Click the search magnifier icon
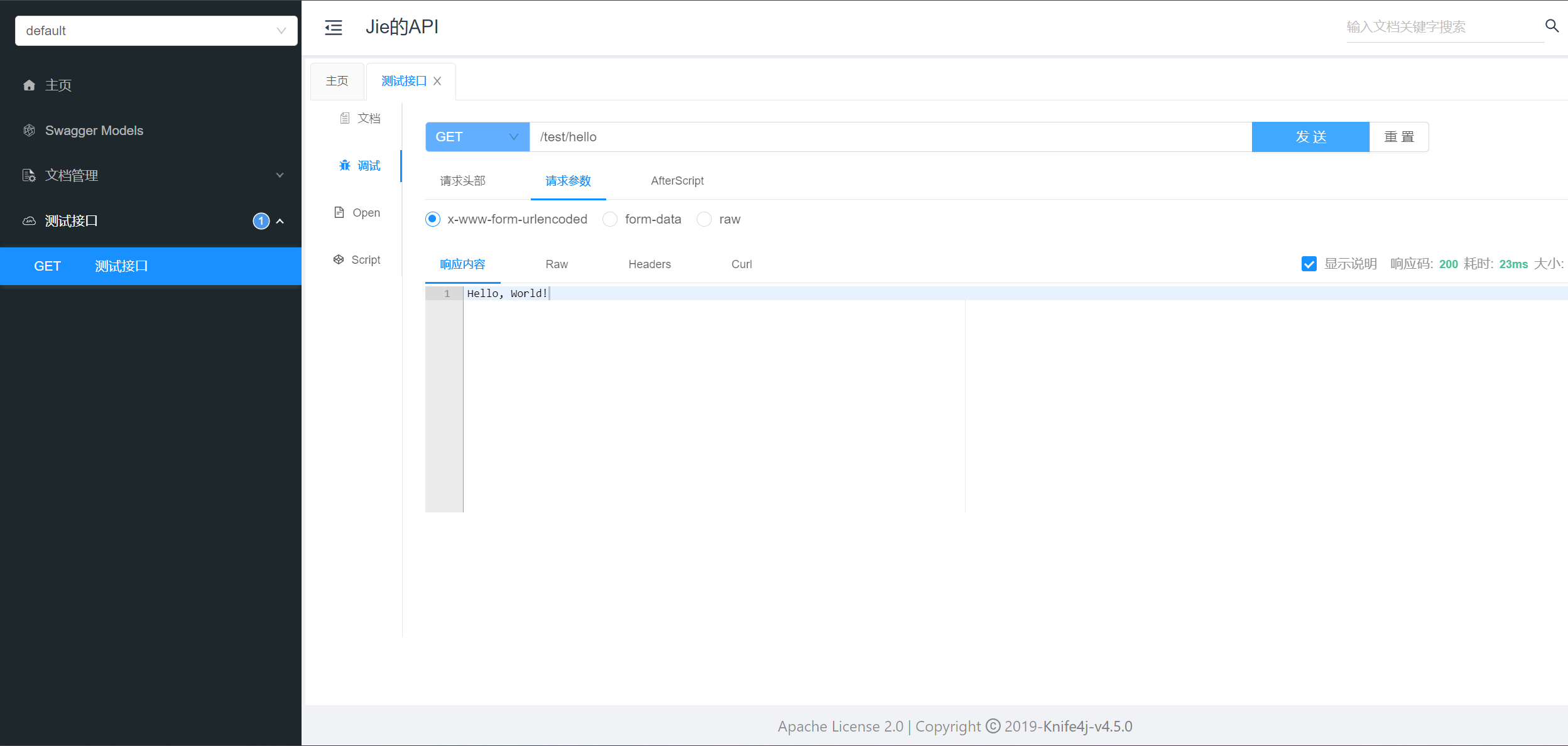1568x746 pixels. [x=1552, y=26]
